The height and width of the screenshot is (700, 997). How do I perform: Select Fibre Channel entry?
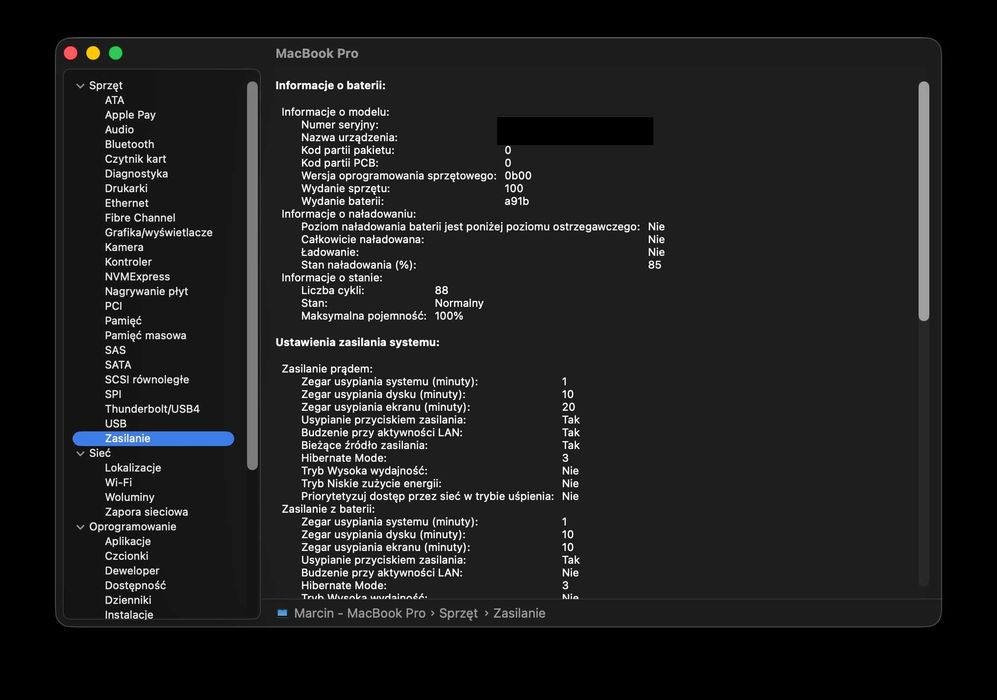[140, 217]
